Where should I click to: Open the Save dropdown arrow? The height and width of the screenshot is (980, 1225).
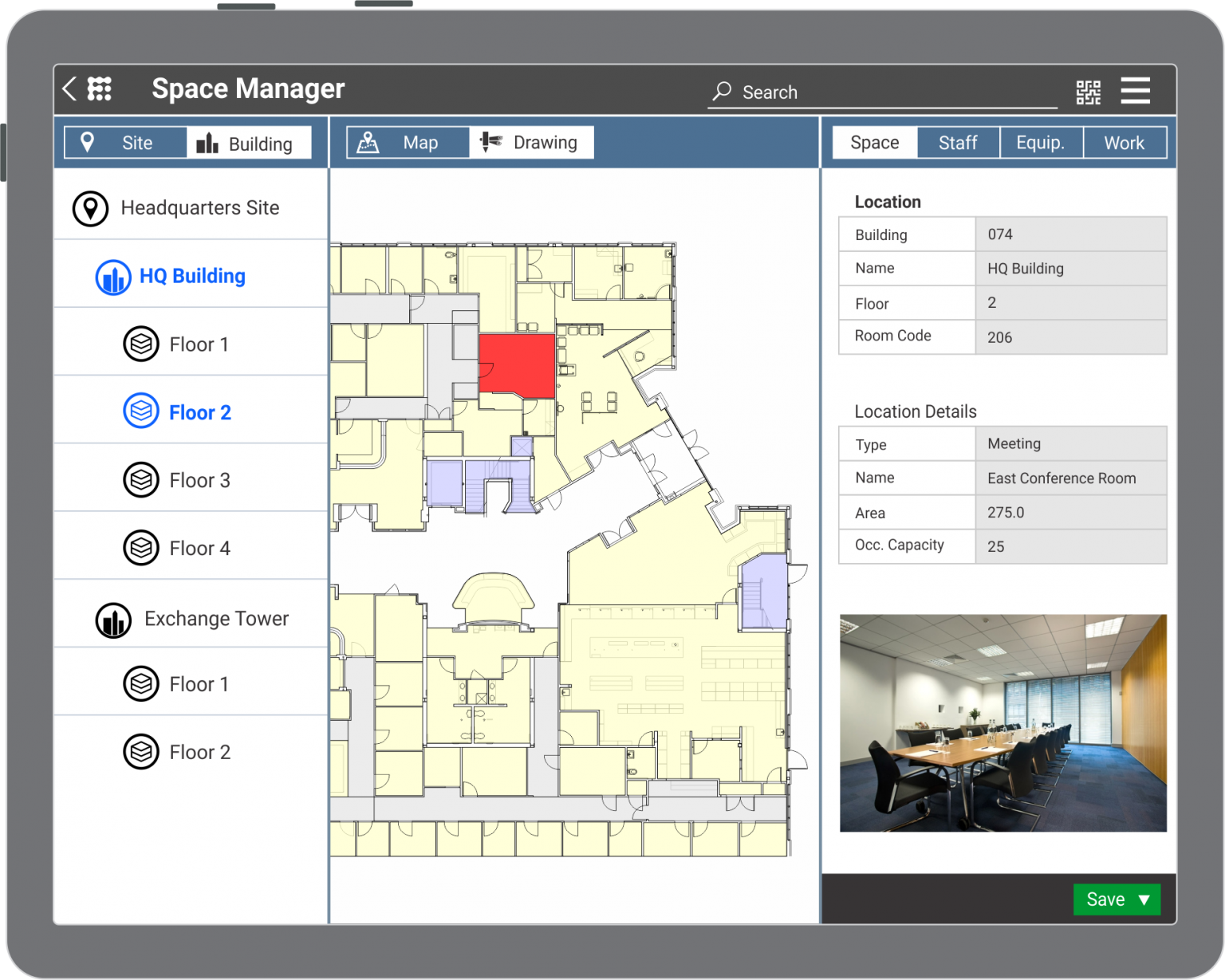pos(1143,899)
